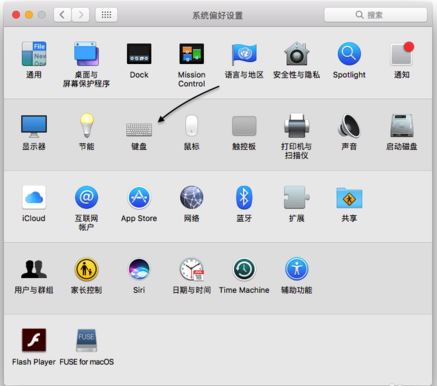Image resolution: width=437 pixels, height=386 pixels.
Task: Click the back navigation arrow
Action: pyautogui.click(x=62, y=15)
